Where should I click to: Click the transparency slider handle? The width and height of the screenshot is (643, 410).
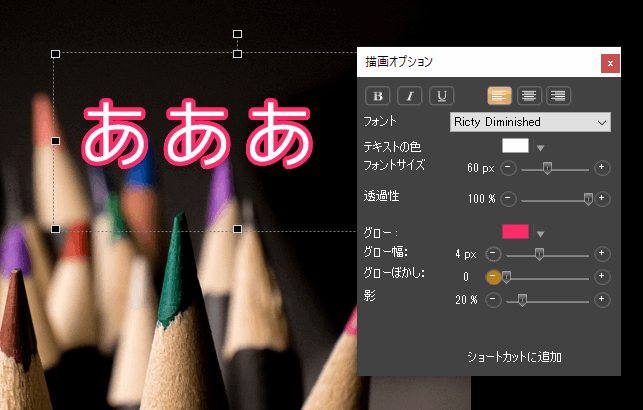pyautogui.click(x=588, y=199)
